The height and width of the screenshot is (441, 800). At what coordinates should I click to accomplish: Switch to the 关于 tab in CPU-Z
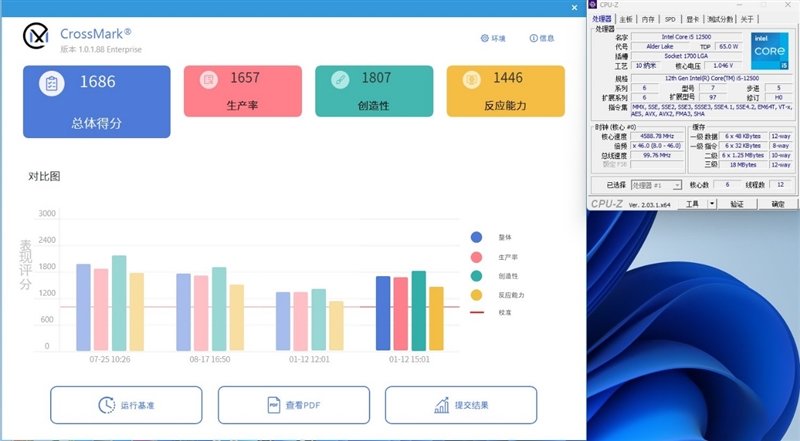click(x=747, y=19)
